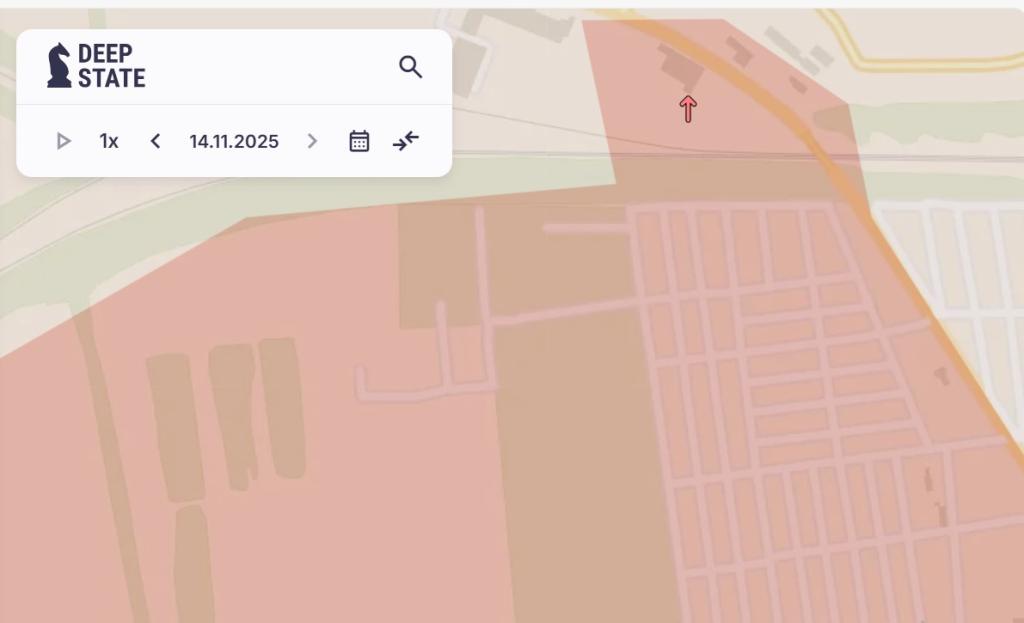Click the DEEP STATE title text
The height and width of the screenshot is (623, 1024).
pos(112,65)
